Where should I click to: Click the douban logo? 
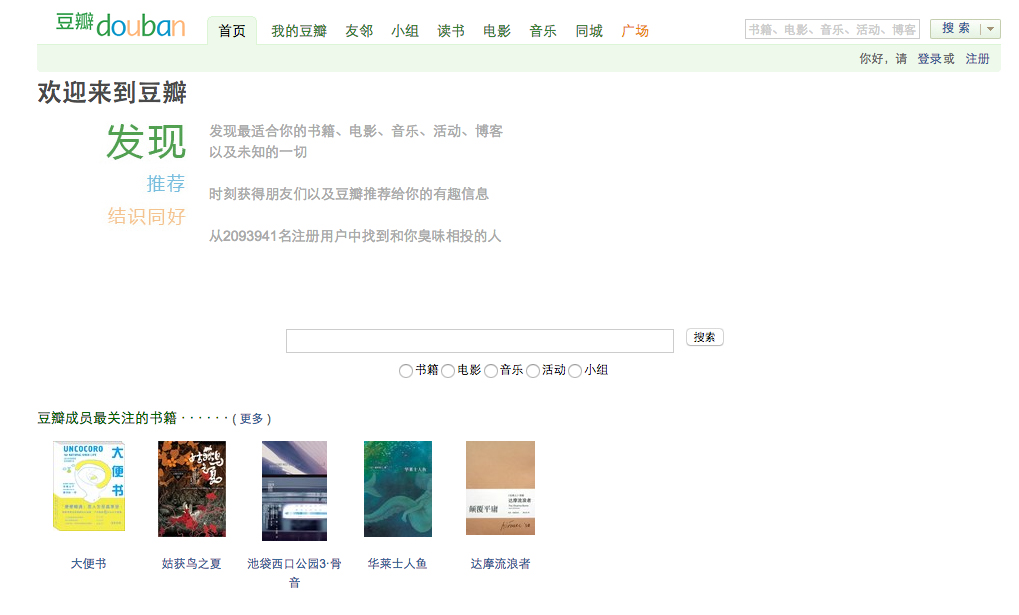click(x=120, y=25)
